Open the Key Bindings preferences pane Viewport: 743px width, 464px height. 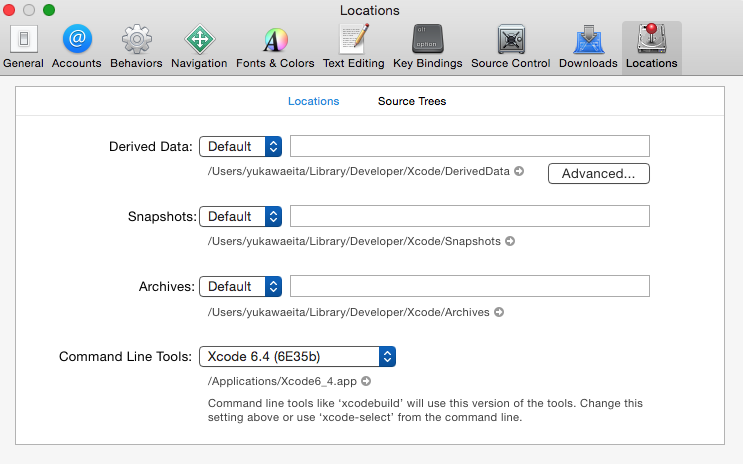point(427,47)
